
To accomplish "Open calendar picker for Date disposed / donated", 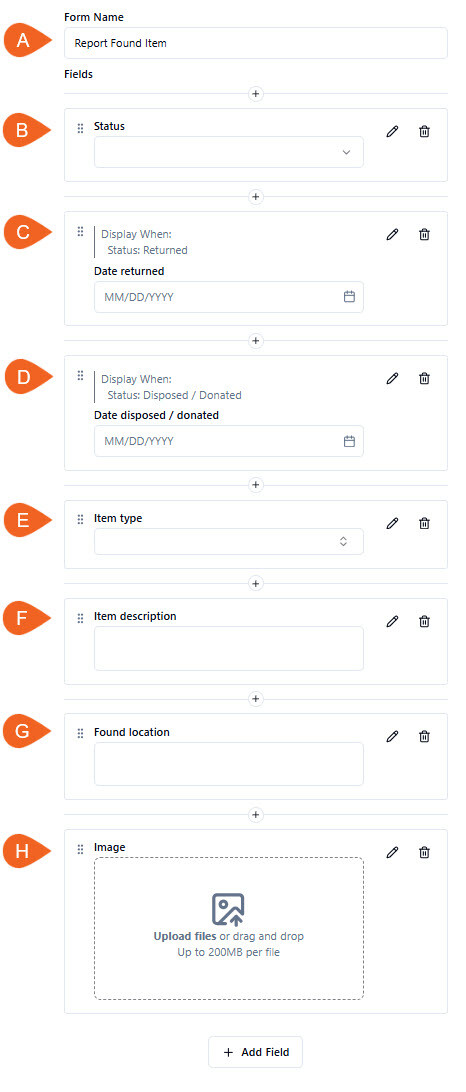I will tap(350, 441).
